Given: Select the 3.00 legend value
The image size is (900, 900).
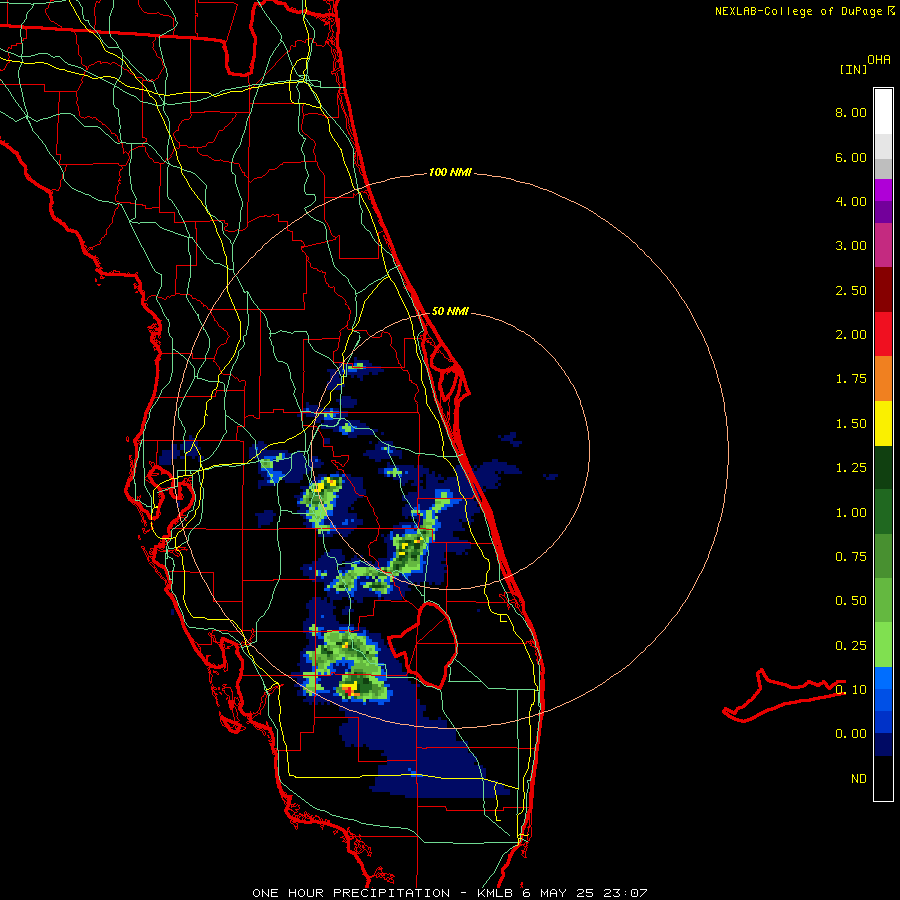Looking at the screenshot, I should (x=851, y=246).
